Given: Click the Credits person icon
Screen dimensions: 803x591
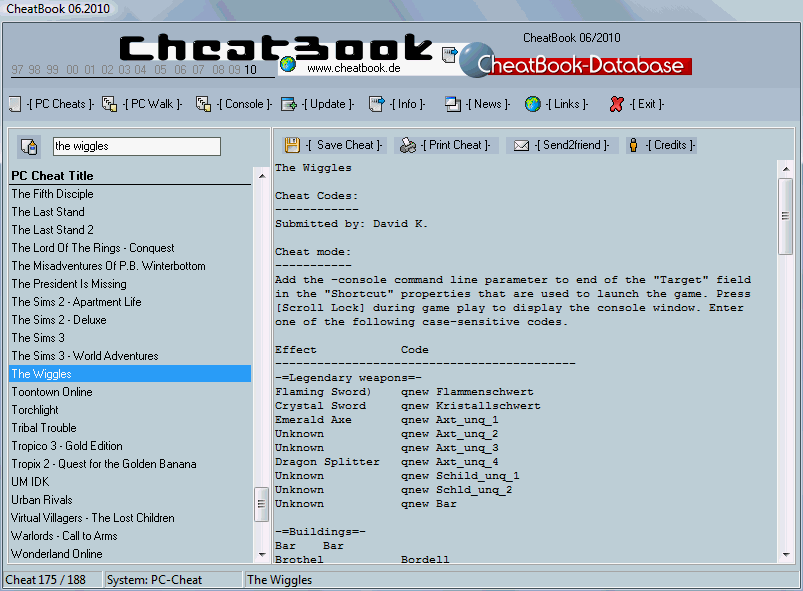Looking at the screenshot, I should tap(633, 145).
